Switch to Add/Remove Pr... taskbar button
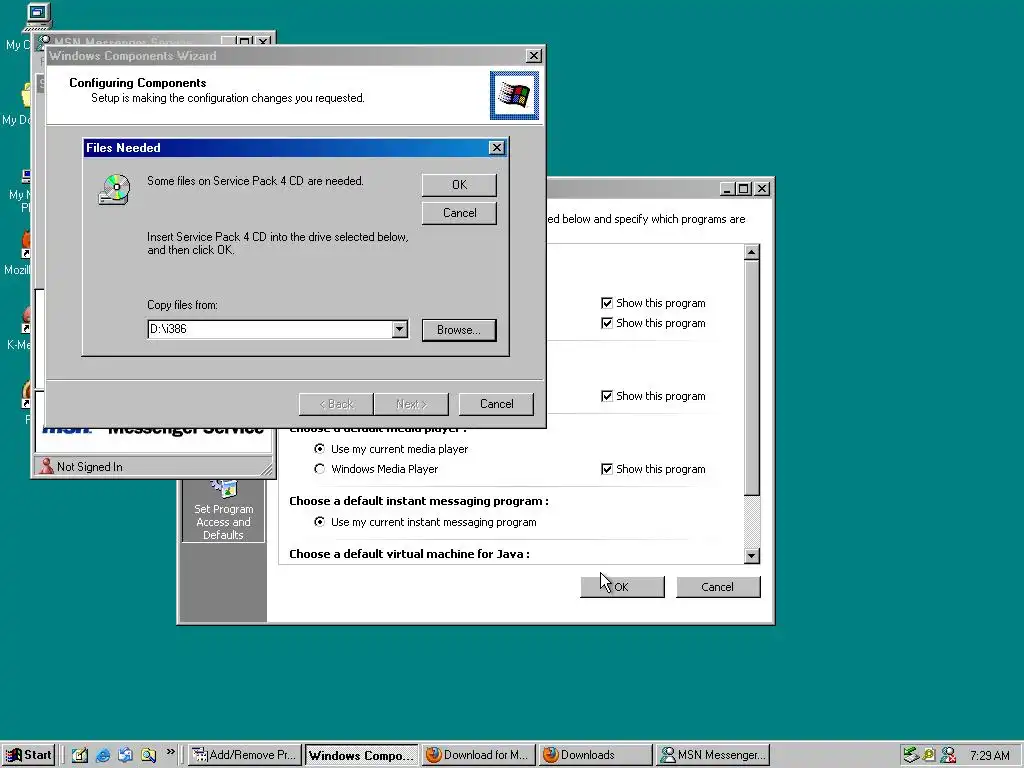Image resolution: width=1024 pixels, height=768 pixels. (245, 755)
